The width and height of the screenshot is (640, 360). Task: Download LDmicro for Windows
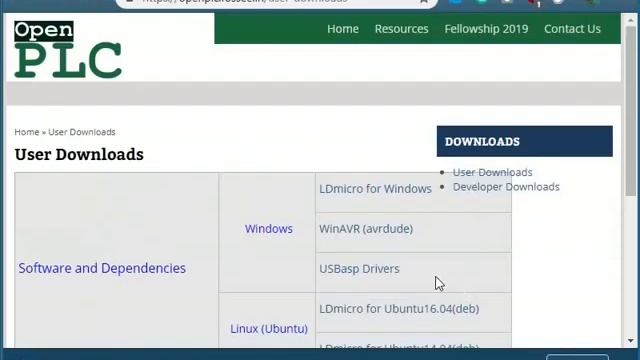coord(375,189)
